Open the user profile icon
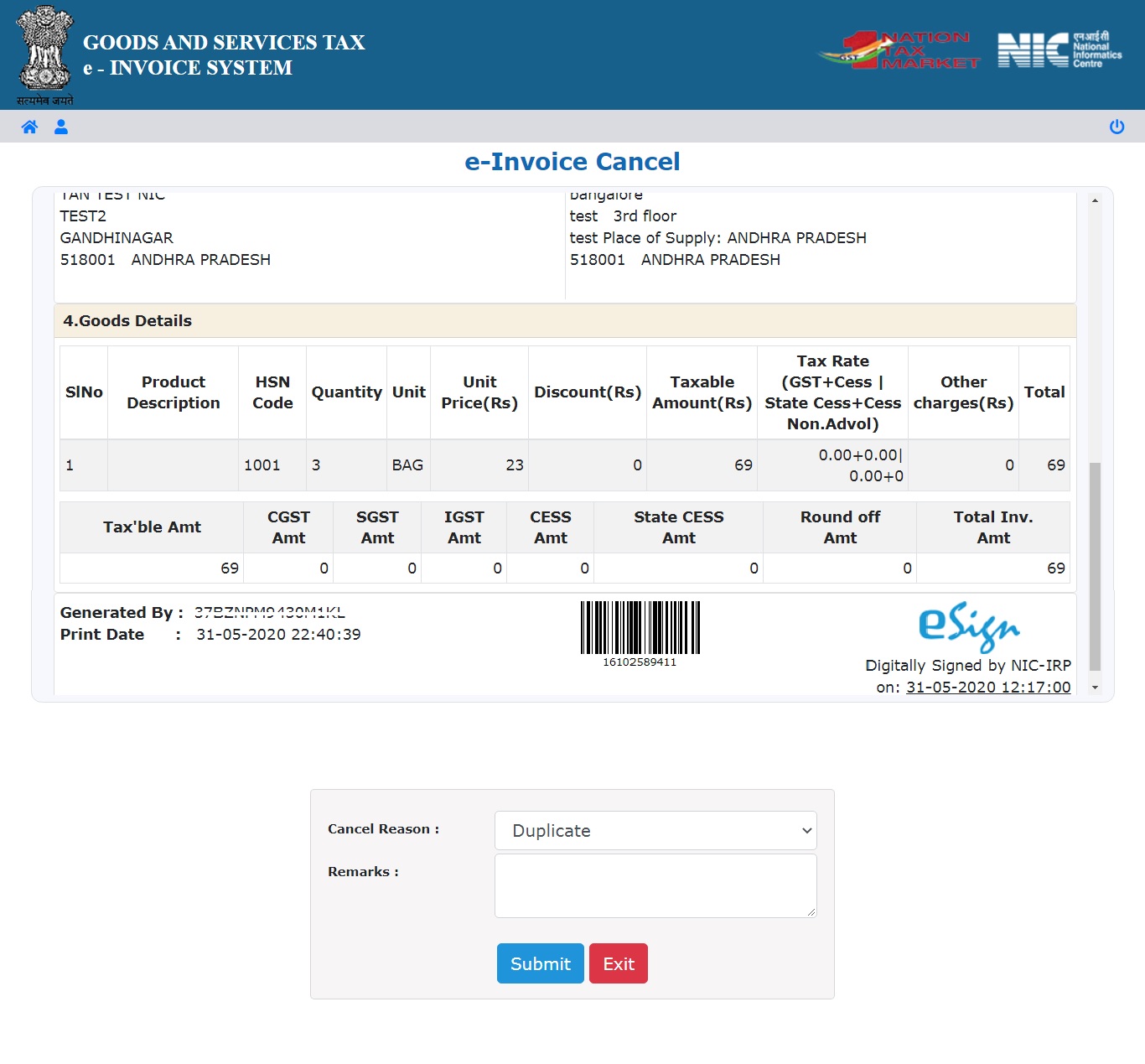The width and height of the screenshot is (1145, 1064). 61,127
